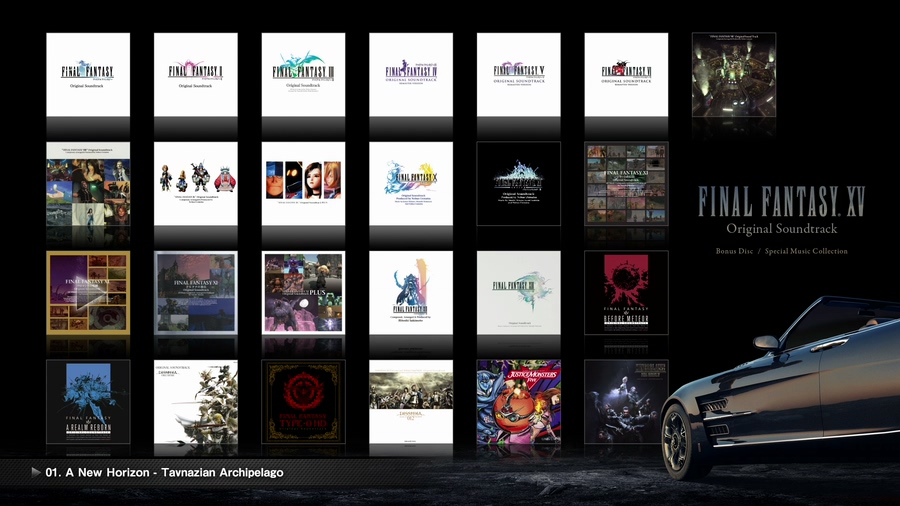Open the Final Fantasy V soundtrack cover
Image resolution: width=900 pixels, height=506 pixels.
tap(518, 75)
